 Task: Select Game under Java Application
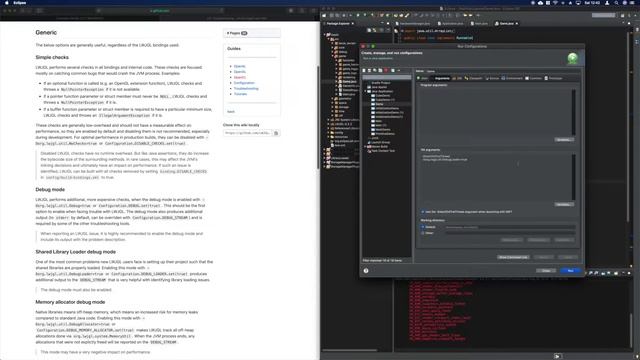click(x=380, y=104)
